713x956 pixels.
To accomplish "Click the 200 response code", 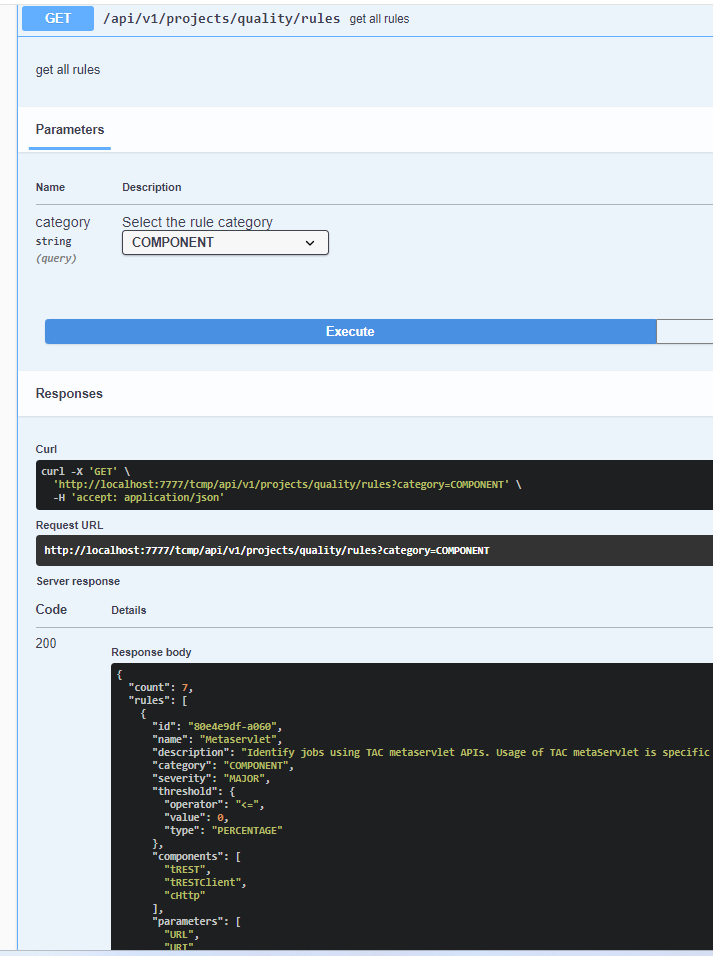I will (46, 643).
